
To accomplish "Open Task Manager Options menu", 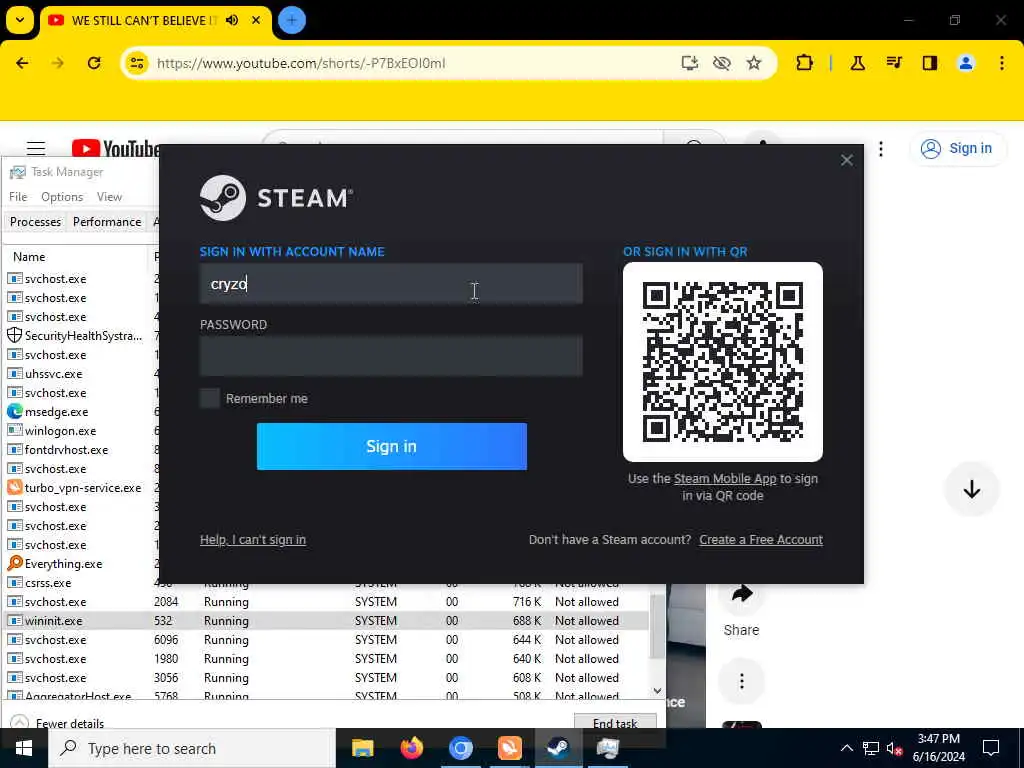I will click(x=62, y=197).
